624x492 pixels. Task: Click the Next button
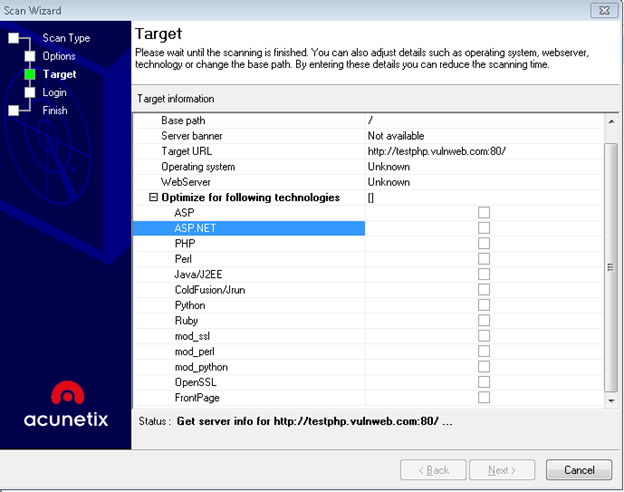pos(502,470)
